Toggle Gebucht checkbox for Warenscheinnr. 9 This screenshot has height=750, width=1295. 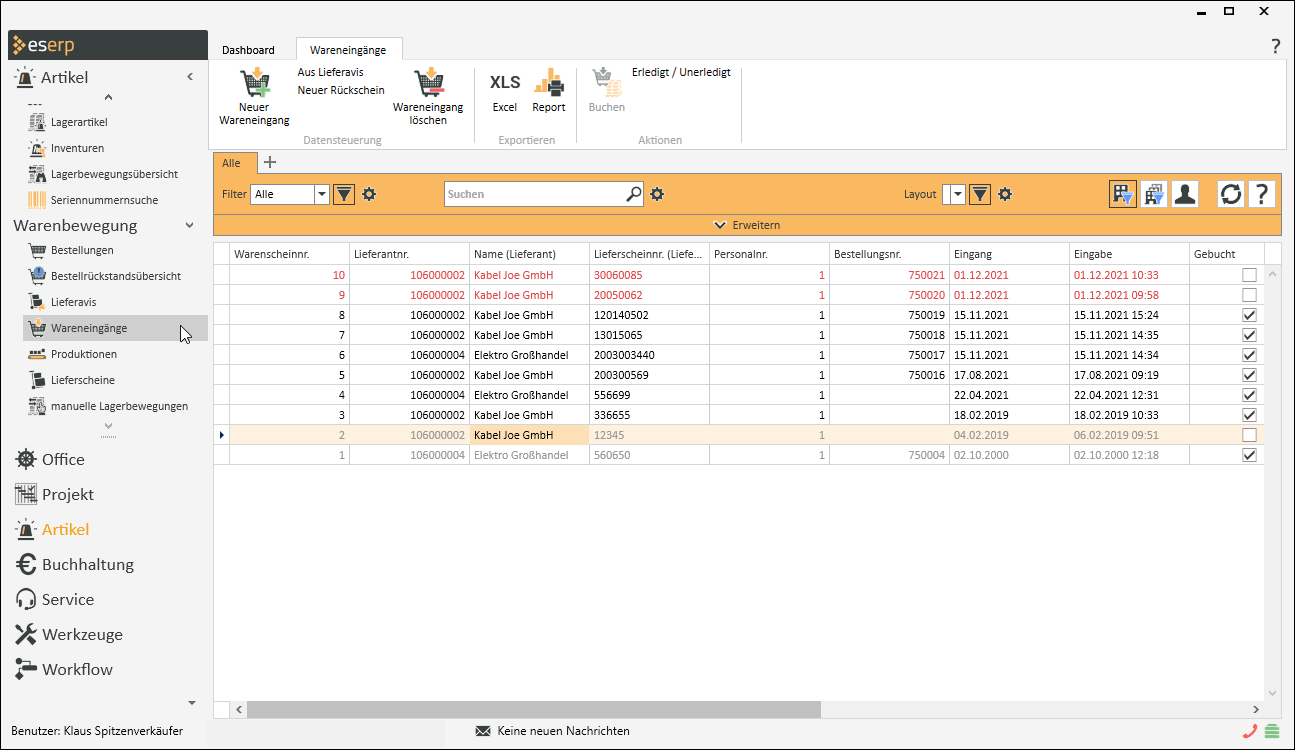click(1249, 295)
